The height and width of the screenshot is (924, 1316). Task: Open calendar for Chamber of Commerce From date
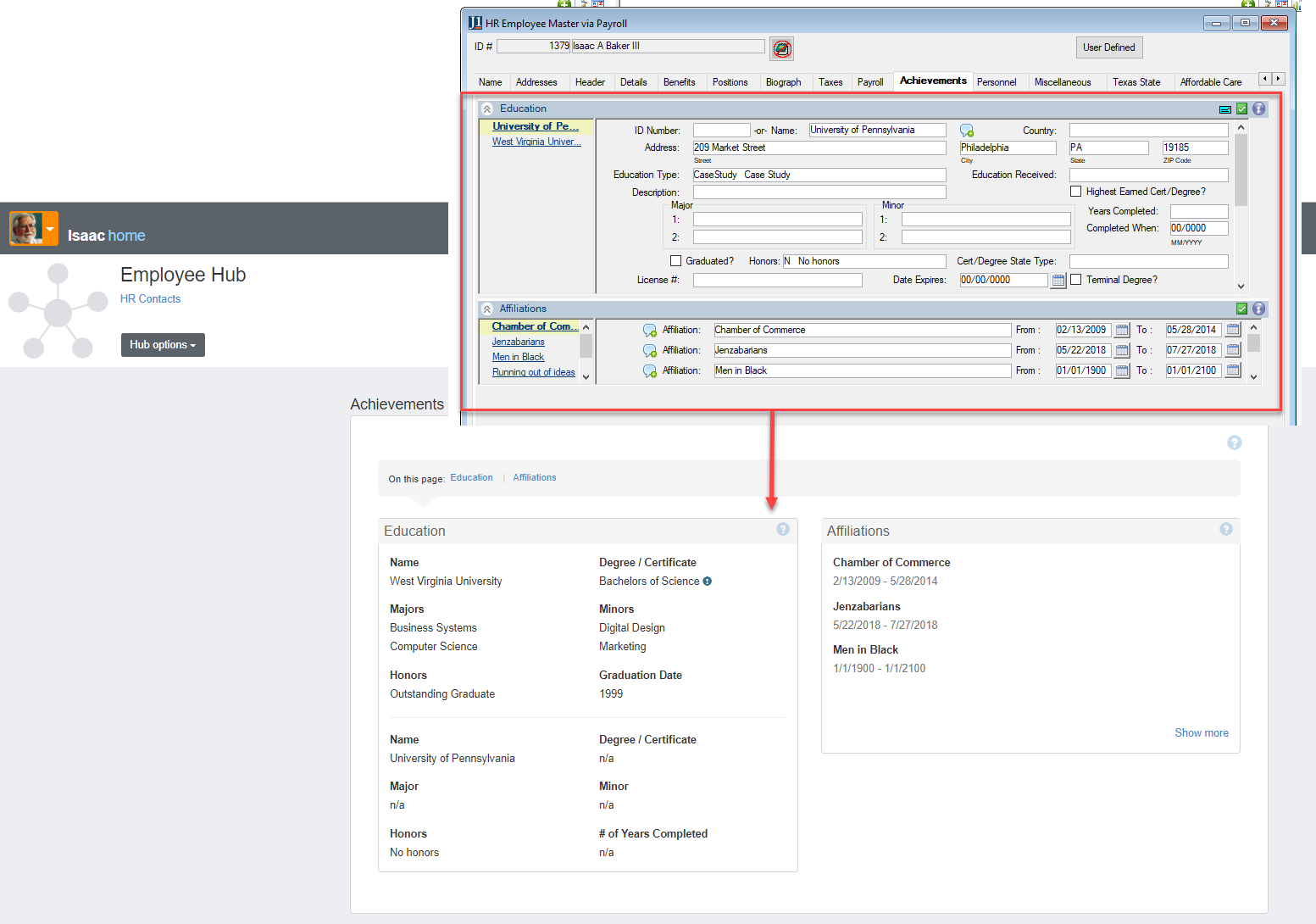pyautogui.click(x=1122, y=331)
